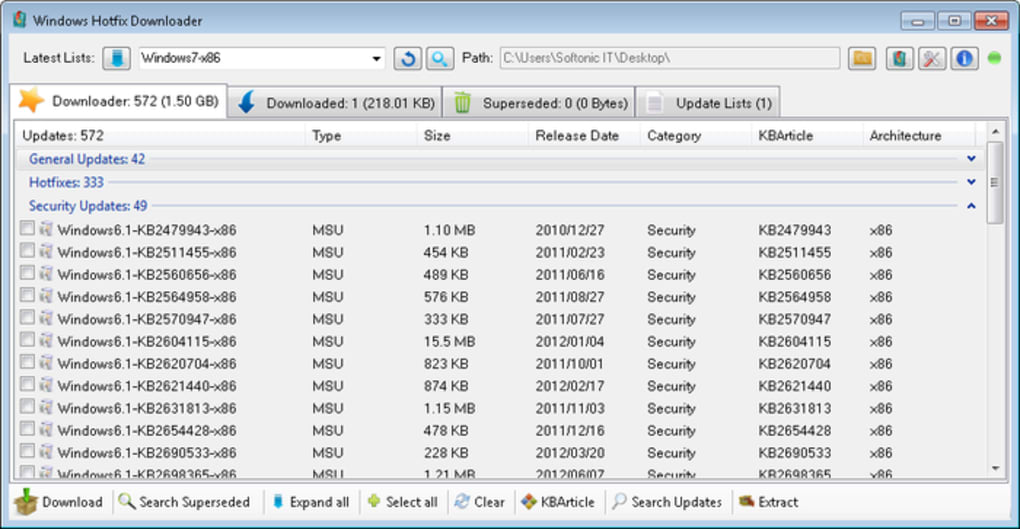Image resolution: width=1020 pixels, height=529 pixels.
Task: Check the box for Windows6.1-KB2570947-x86
Action: (27, 317)
